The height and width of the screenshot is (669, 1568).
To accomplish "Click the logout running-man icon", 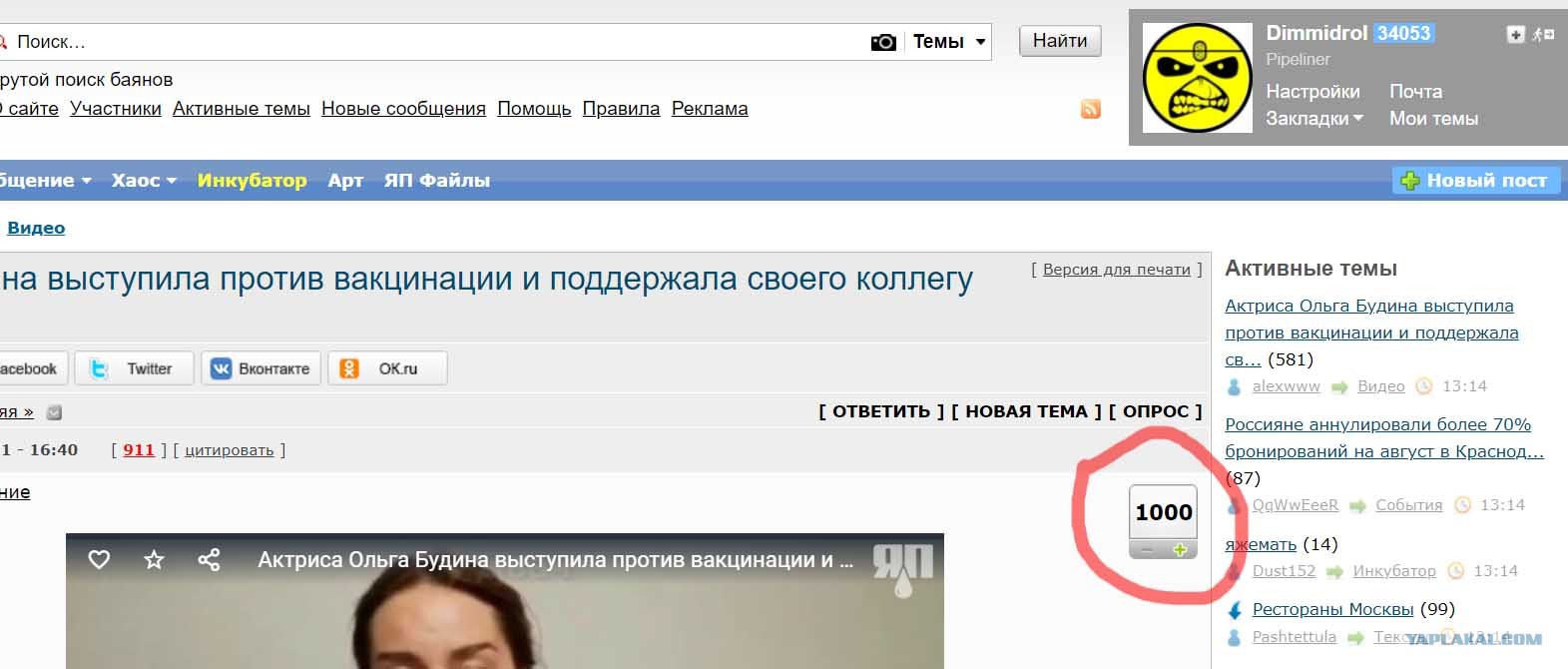I will point(1543,34).
